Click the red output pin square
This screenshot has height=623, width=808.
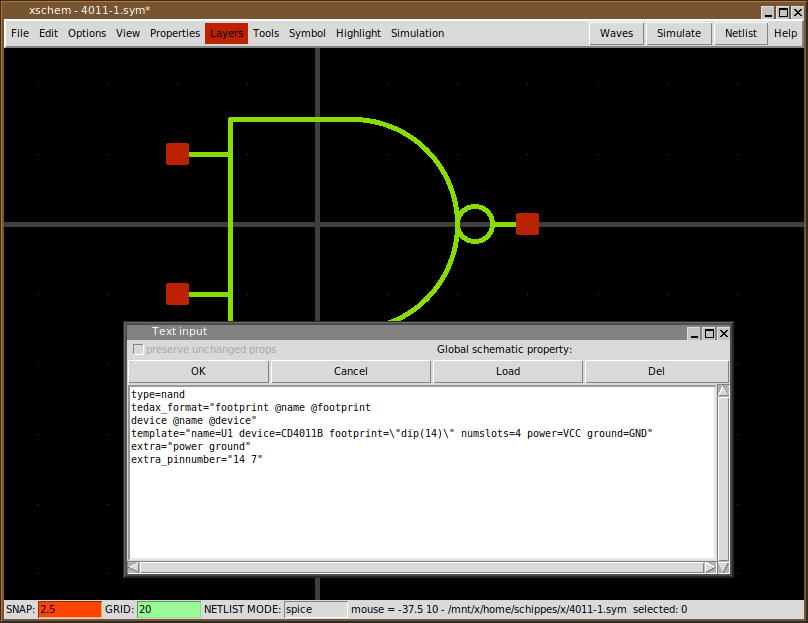pos(527,224)
